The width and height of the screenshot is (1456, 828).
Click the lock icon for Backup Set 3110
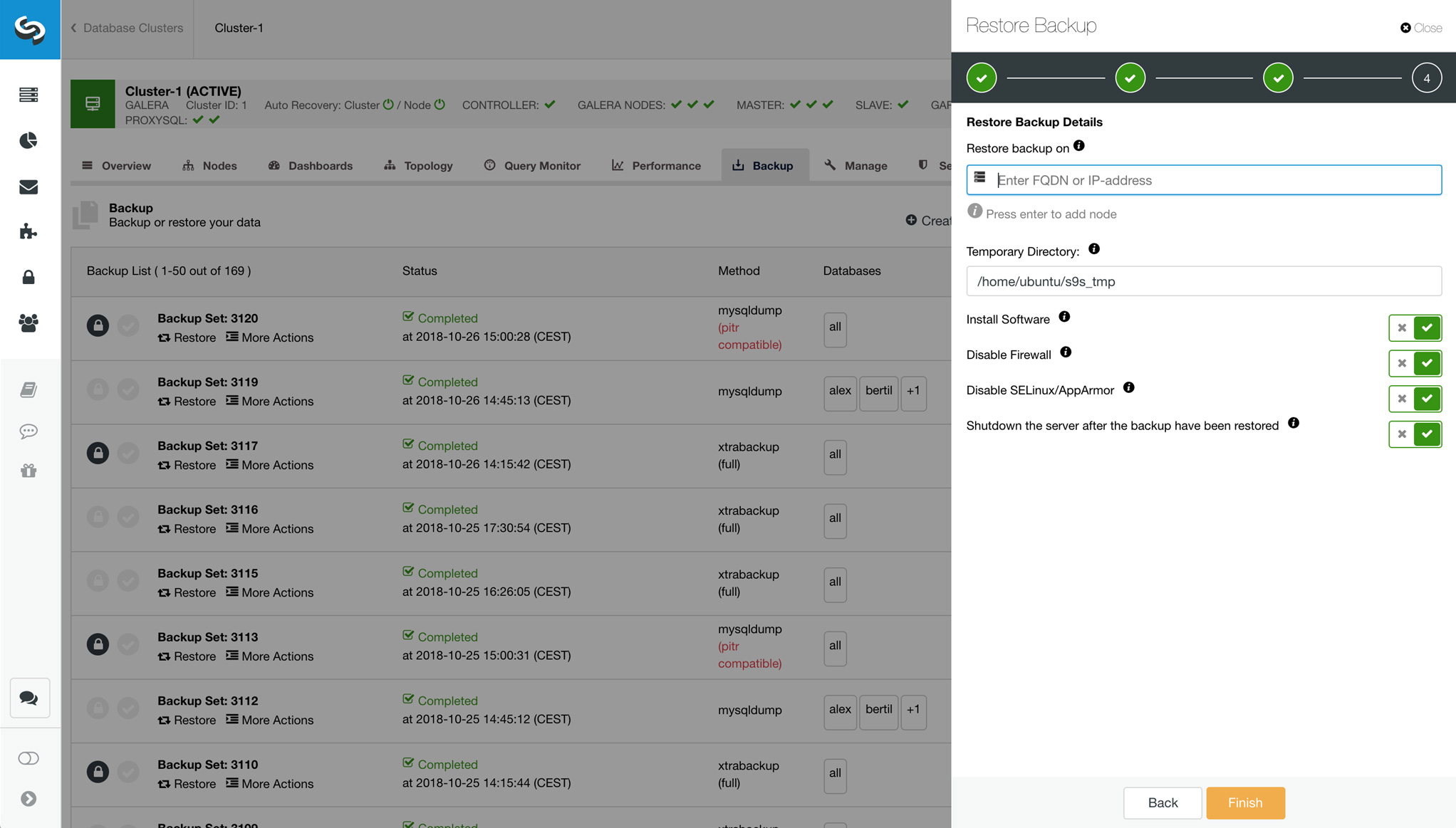[x=98, y=772]
